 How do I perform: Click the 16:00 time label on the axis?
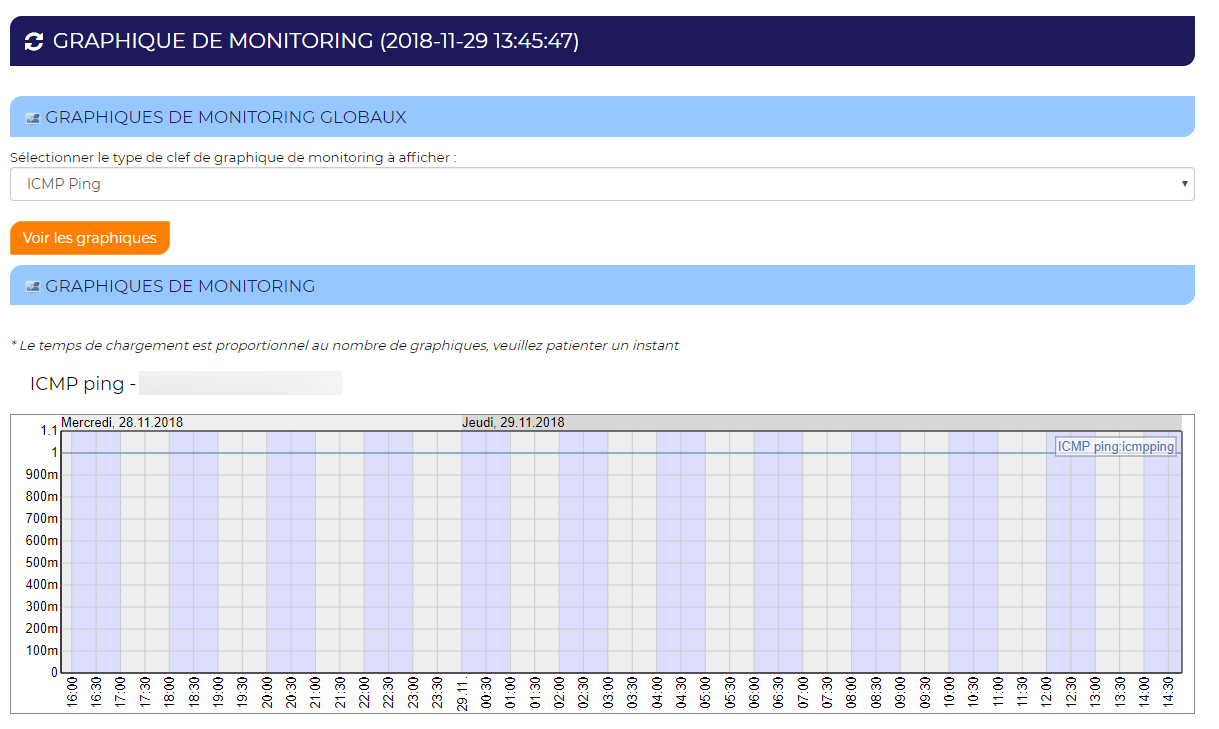(72, 692)
